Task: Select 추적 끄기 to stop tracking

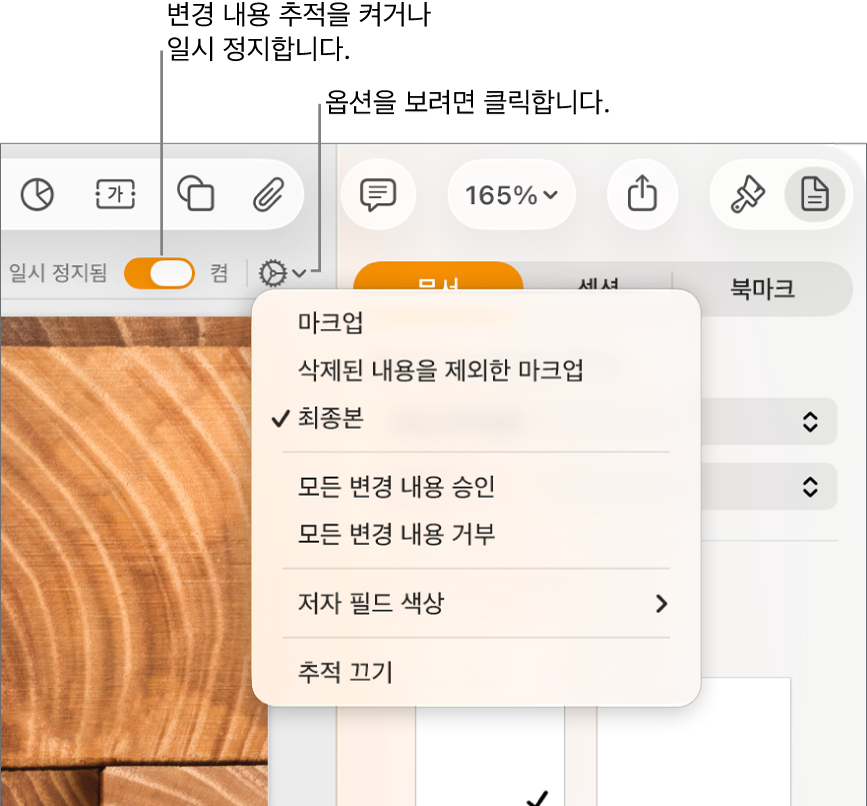Action: [x=476, y=672]
